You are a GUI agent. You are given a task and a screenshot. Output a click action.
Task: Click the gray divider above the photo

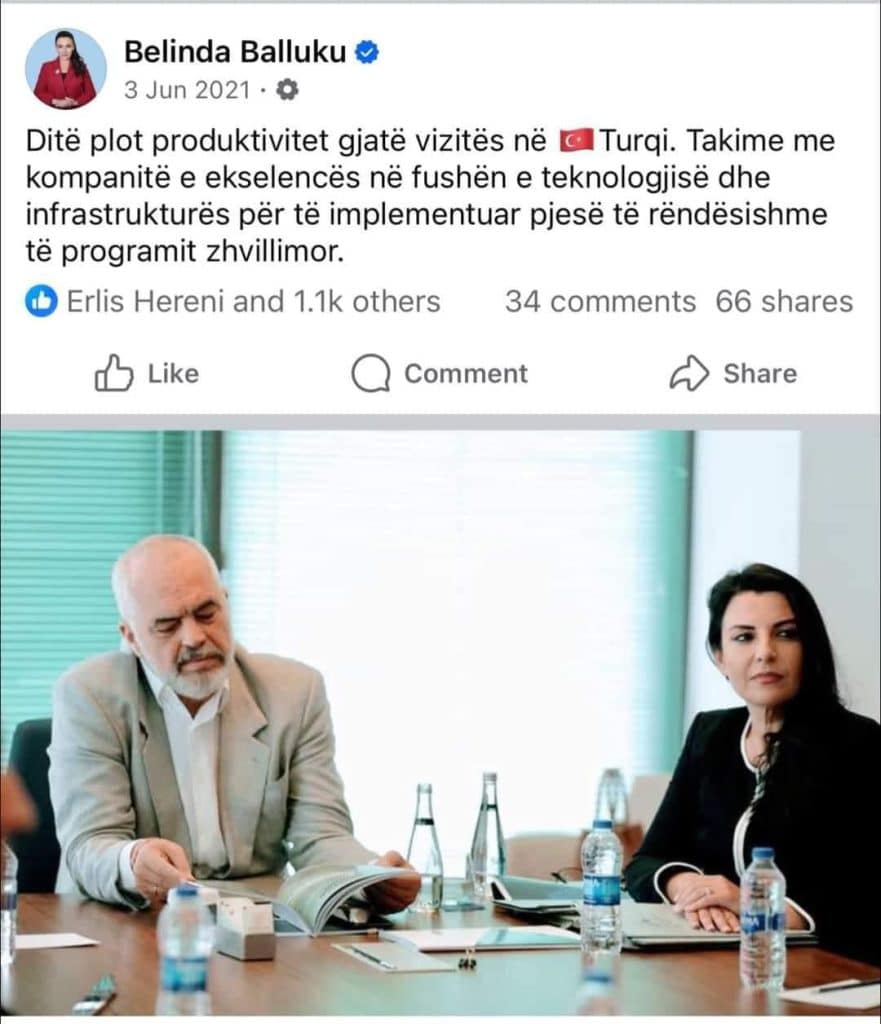coord(440,422)
